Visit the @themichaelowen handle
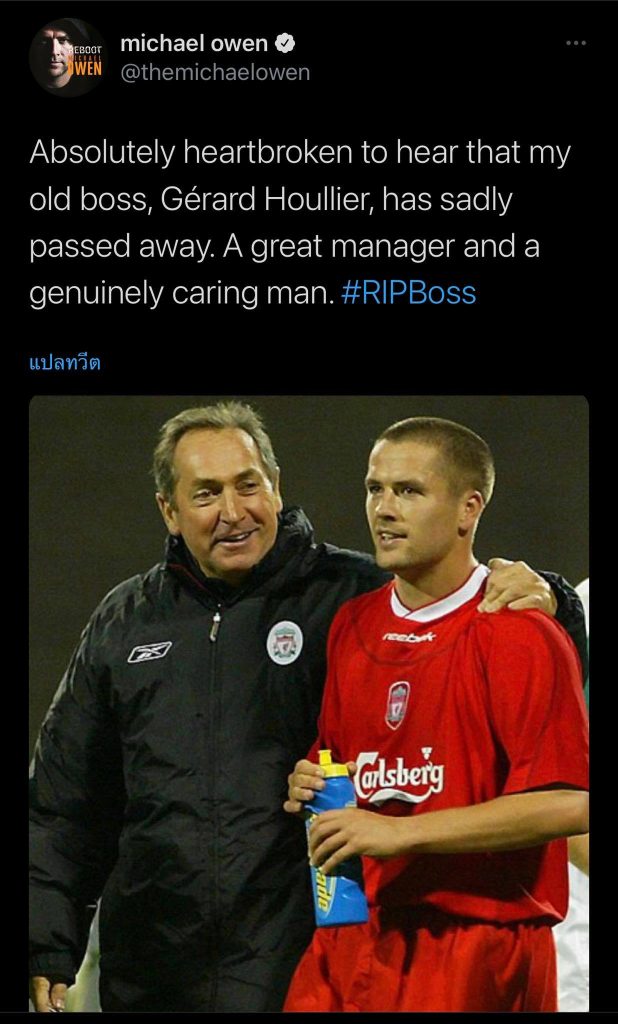This screenshot has height=1024, width=618. 215,72
